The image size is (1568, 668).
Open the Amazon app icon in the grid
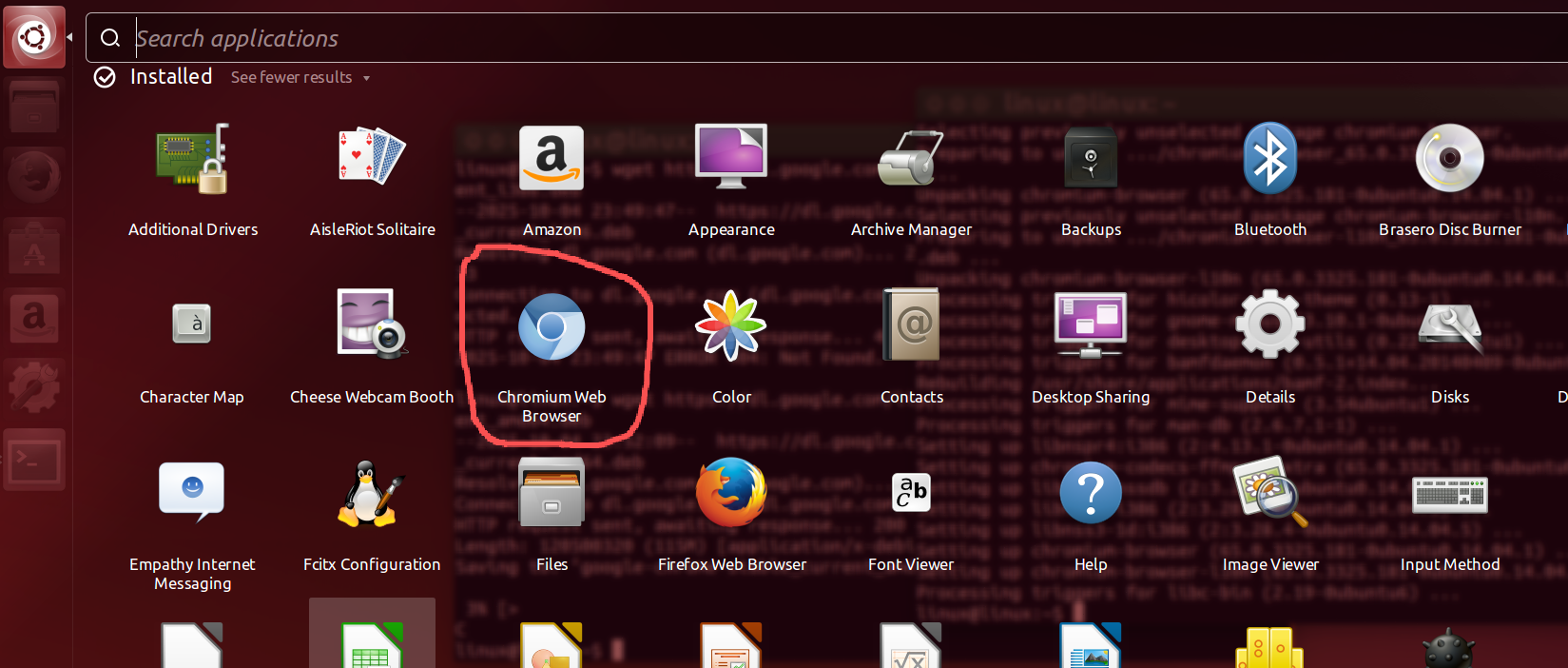(552, 158)
